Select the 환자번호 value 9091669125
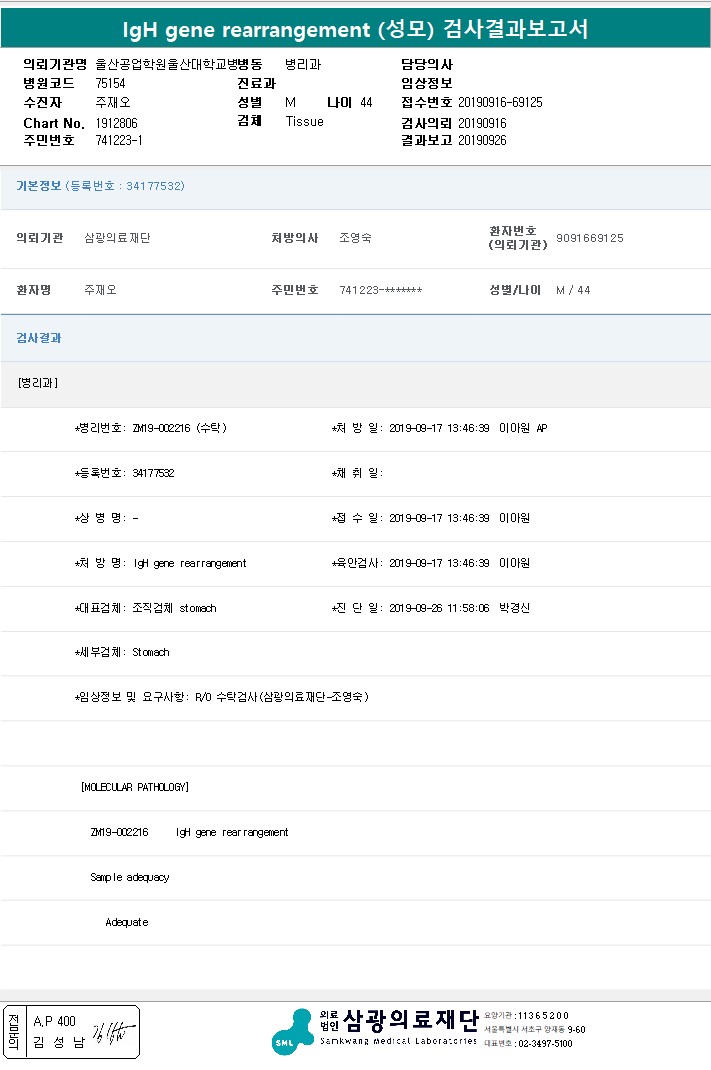Image resolution: width=711 pixels, height=1070 pixels. click(589, 238)
